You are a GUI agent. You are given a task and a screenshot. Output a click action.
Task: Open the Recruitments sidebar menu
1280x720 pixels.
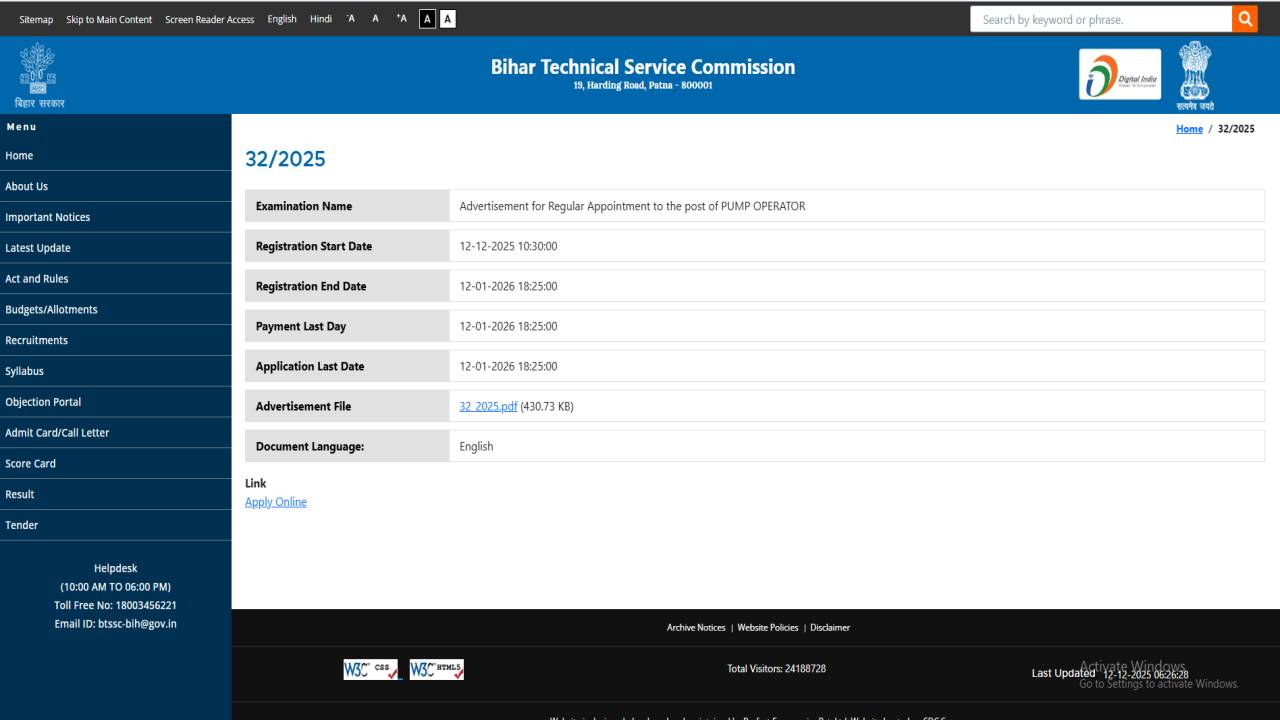coord(37,340)
